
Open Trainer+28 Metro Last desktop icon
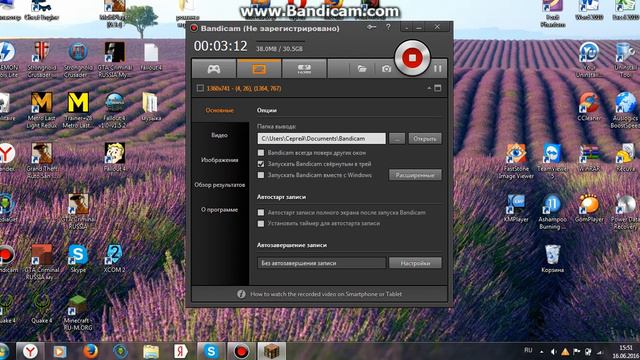pyautogui.click(x=78, y=110)
